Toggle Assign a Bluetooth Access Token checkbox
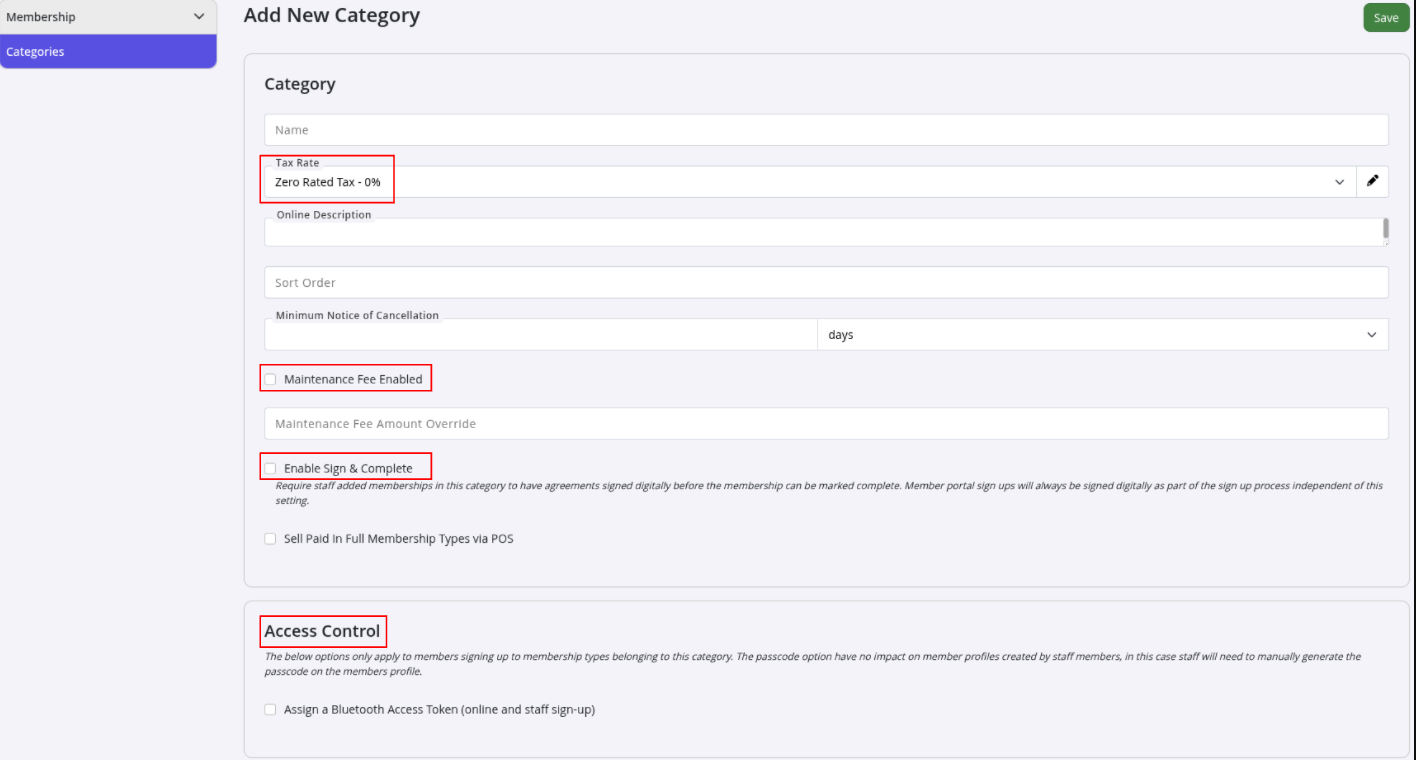This screenshot has height=760, width=1416. (270, 709)
